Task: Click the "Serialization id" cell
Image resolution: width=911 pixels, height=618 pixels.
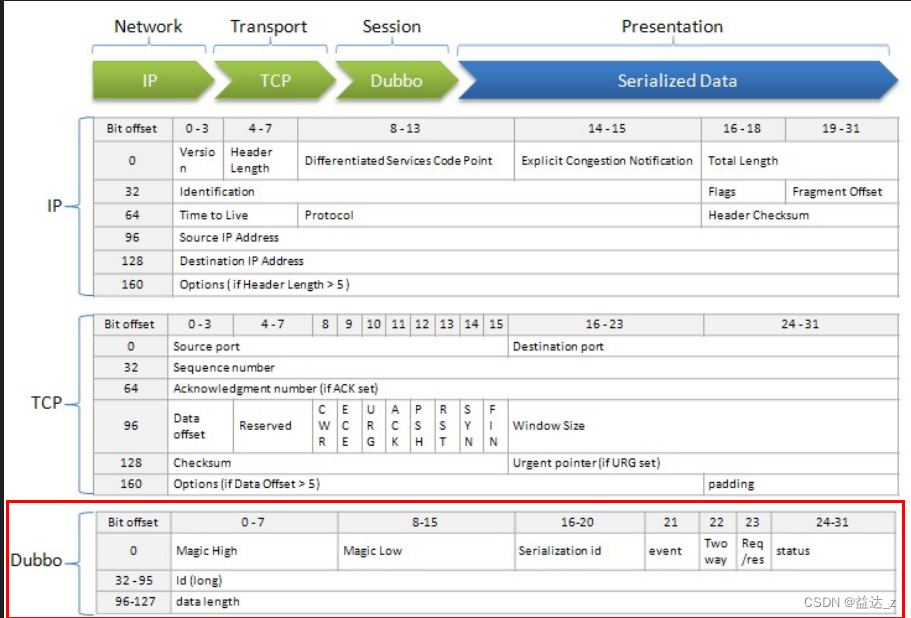Action: (580, 551)
